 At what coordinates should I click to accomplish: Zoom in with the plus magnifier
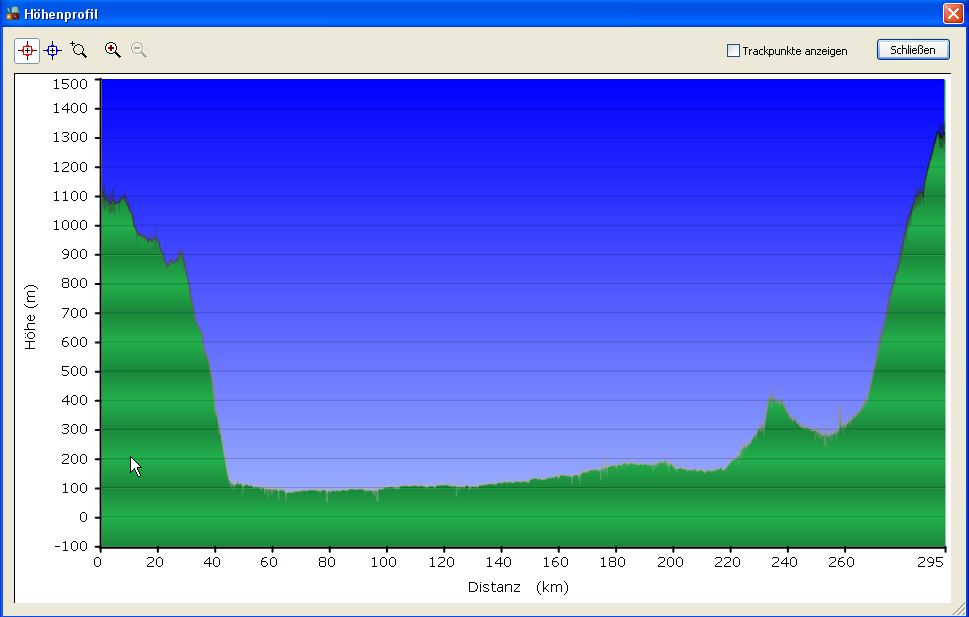(113, 50)
